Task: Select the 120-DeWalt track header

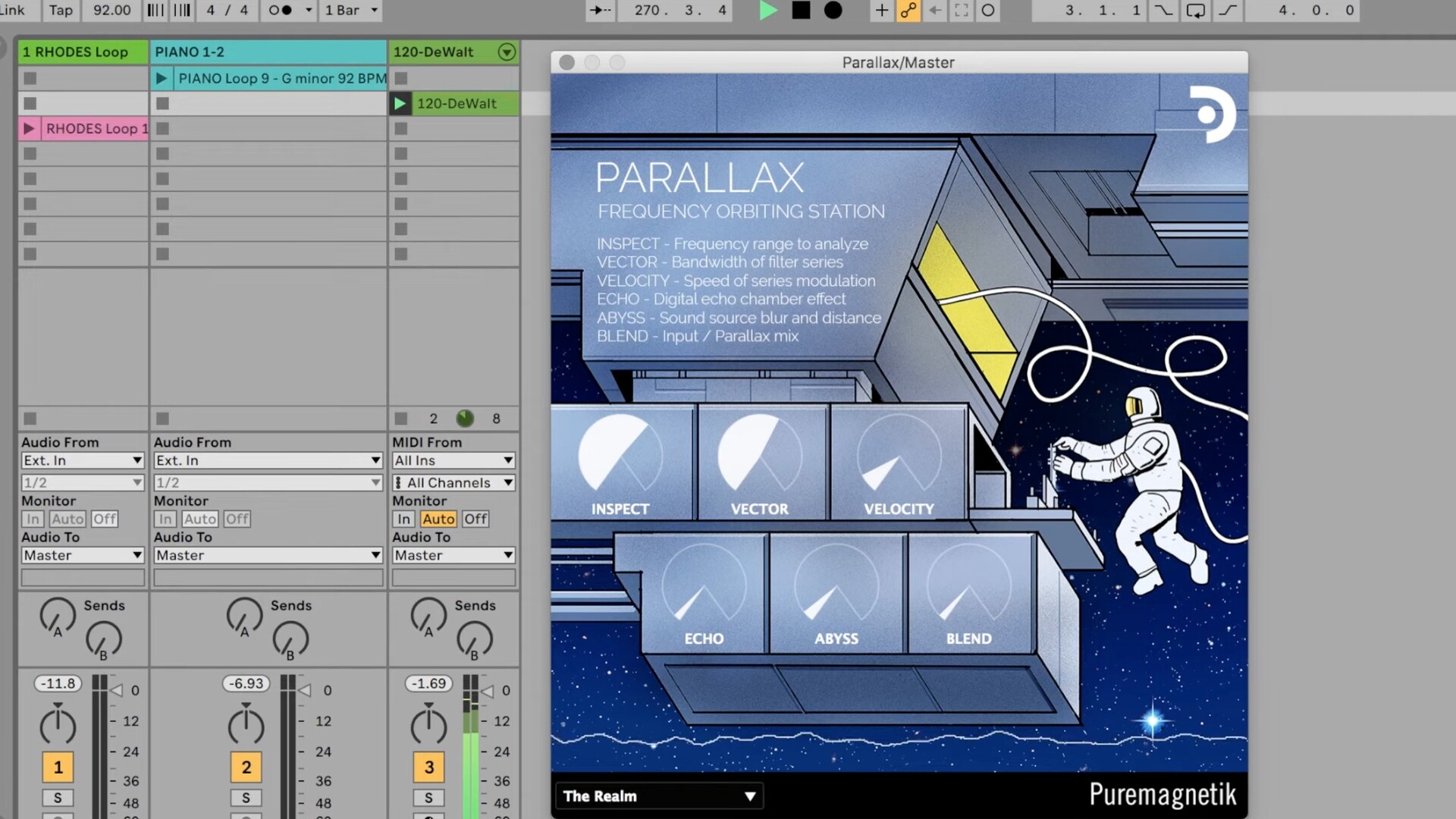Action: pos(444,52)
